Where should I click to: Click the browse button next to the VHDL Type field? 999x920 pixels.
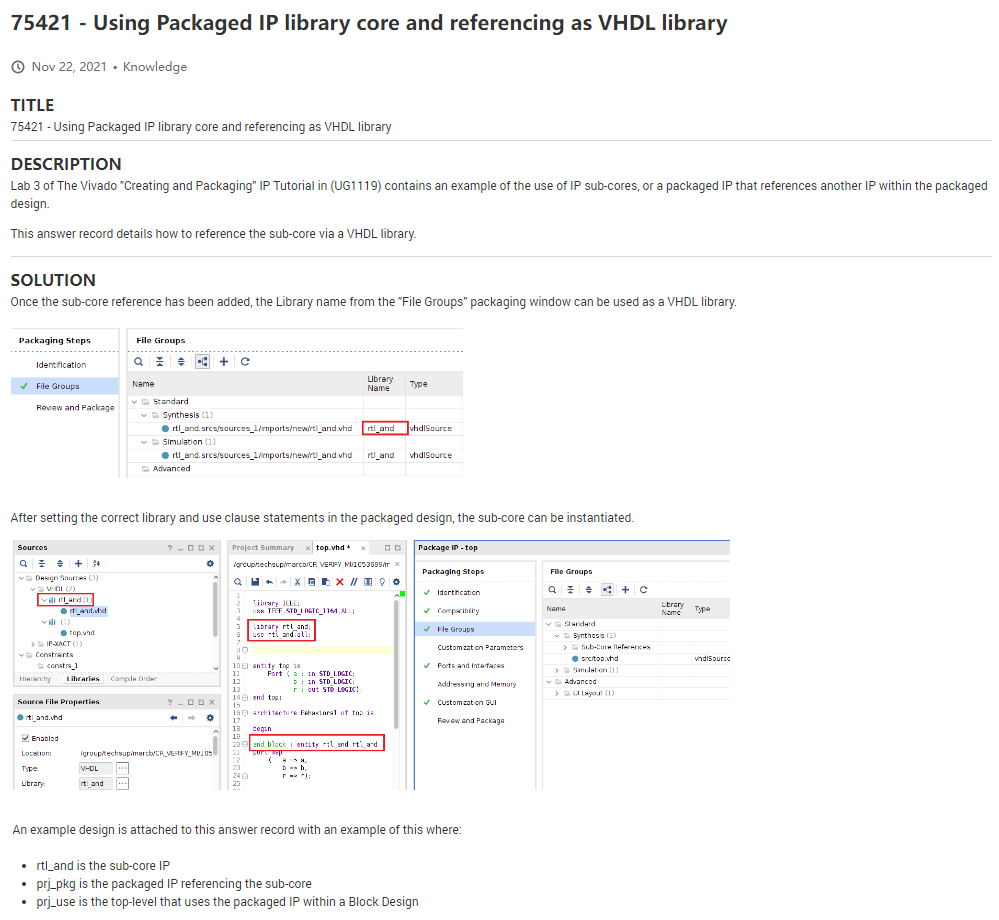[123, 768]
